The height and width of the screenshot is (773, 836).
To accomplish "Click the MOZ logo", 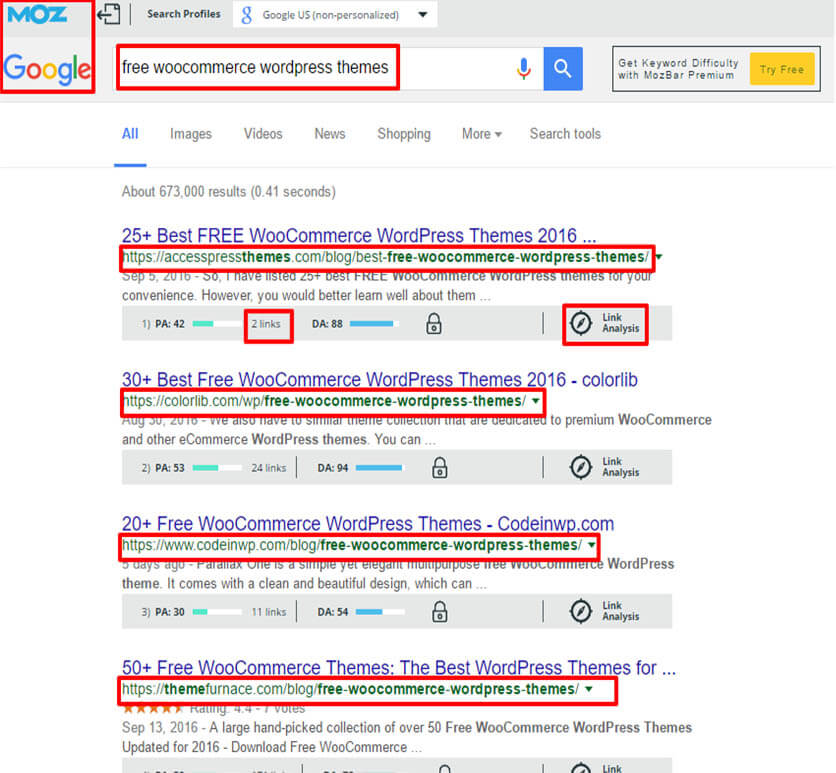I will [40, 15].
